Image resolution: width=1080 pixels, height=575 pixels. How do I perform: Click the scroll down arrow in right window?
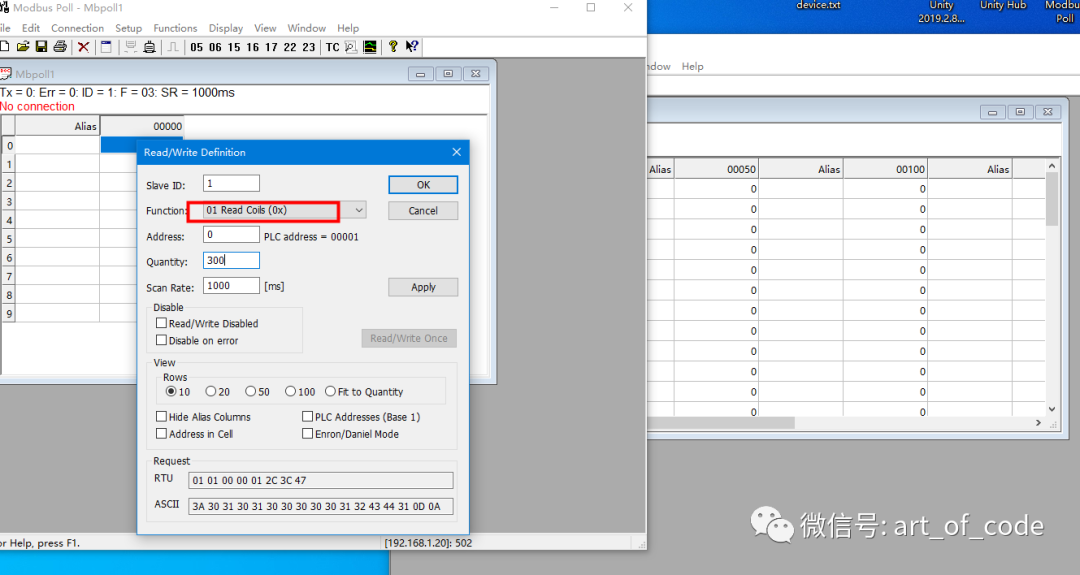(1052, 408)
